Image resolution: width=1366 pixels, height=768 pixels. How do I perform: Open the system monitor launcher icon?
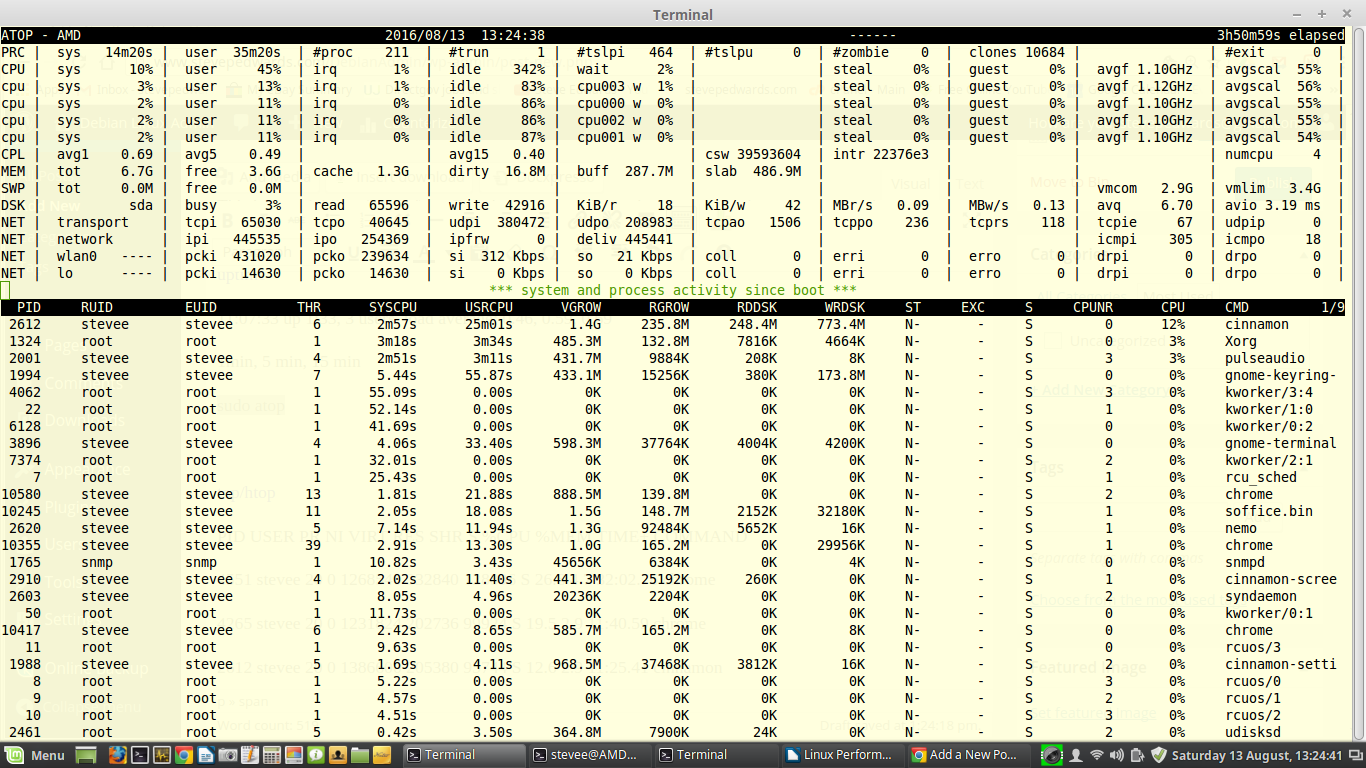162,755
